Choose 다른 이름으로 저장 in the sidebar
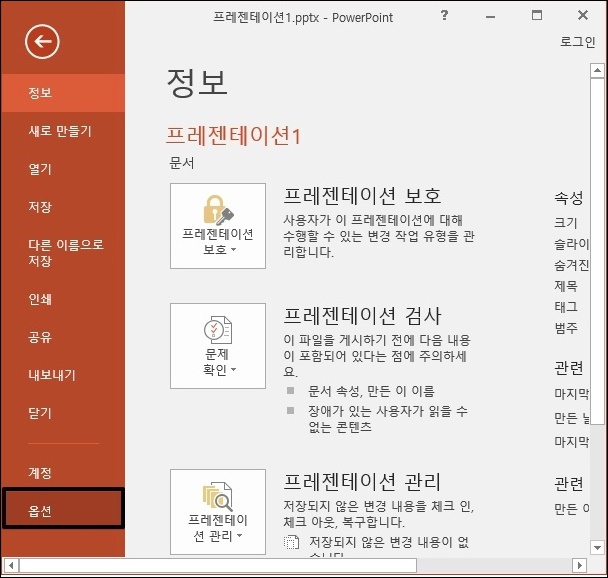 click(63, 253)
